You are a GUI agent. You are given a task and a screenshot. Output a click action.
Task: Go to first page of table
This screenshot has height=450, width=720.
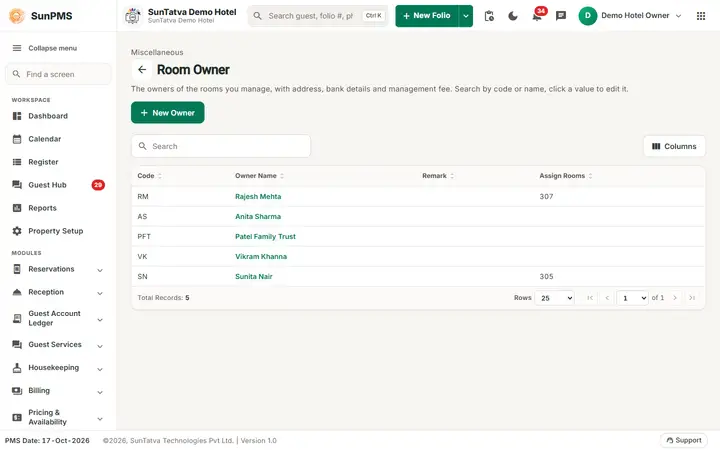[x=590, y=298]
